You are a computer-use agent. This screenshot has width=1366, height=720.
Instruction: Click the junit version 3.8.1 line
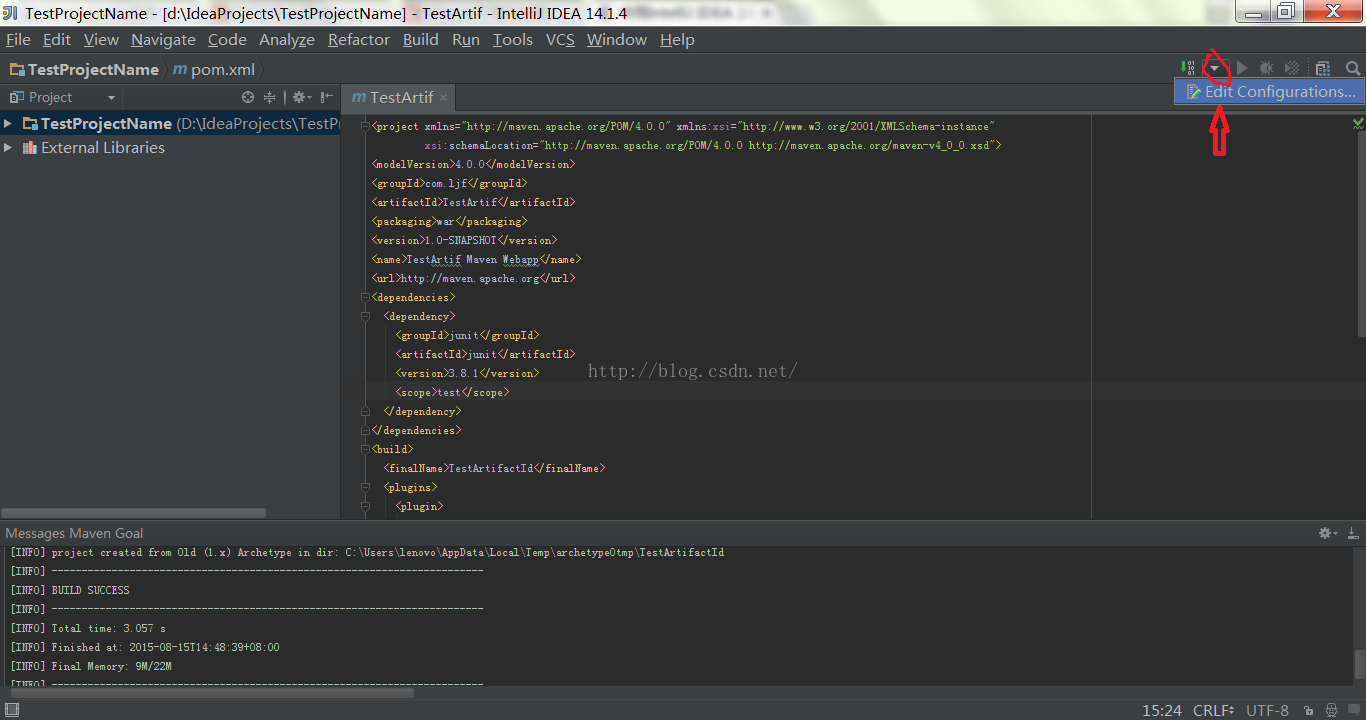click(x=467, y=373)
